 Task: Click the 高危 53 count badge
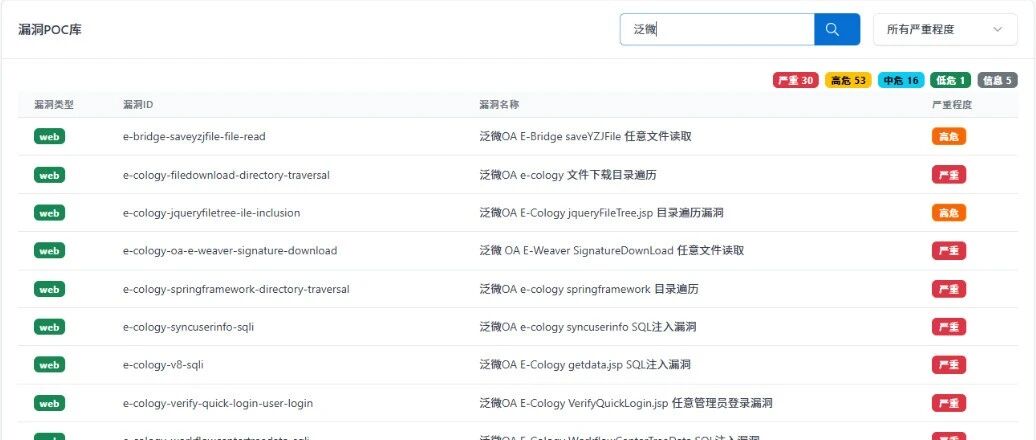click(x=848, y=81)
